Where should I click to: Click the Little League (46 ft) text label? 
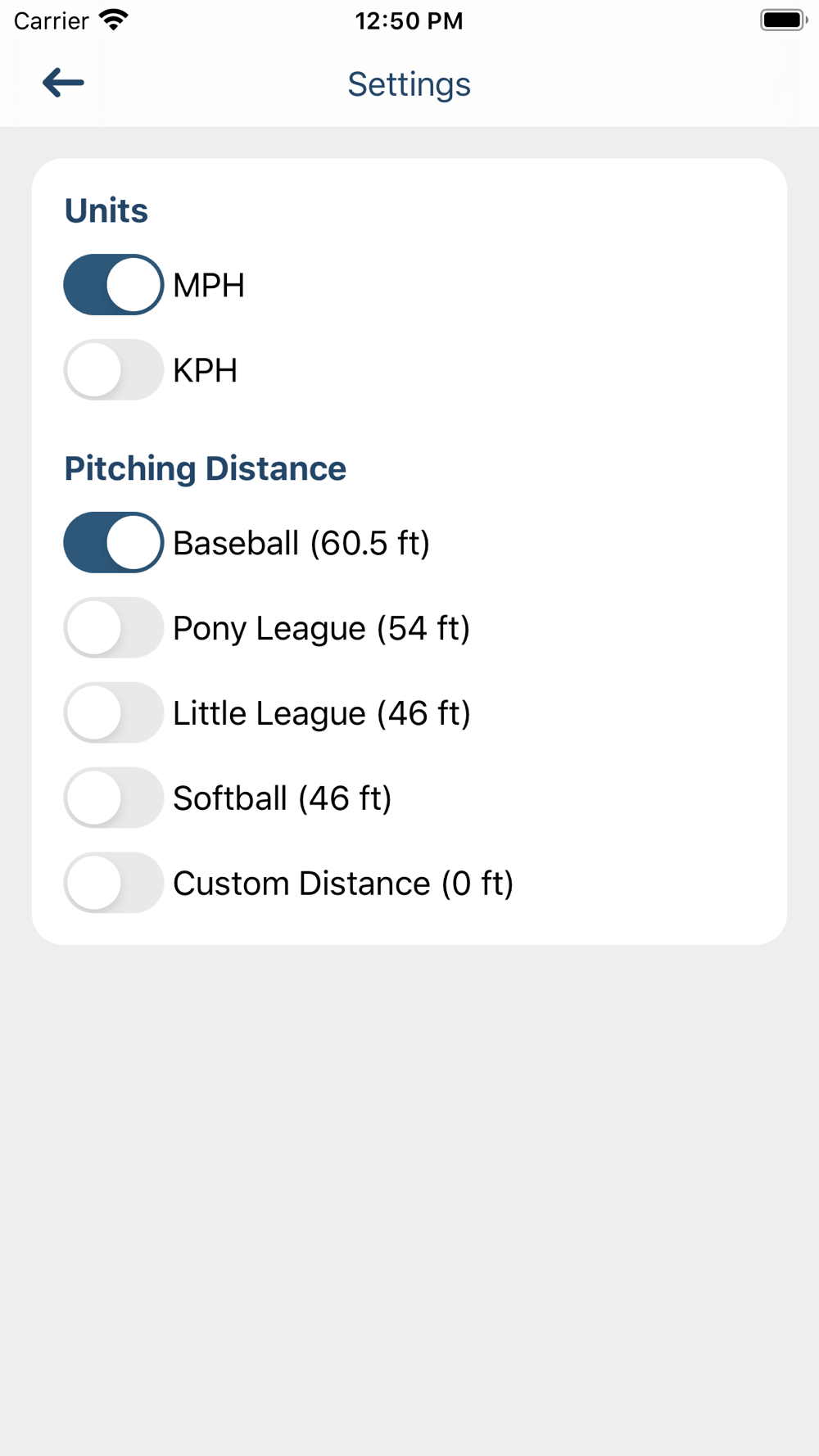pyautogui.click(x=322, y=714)
